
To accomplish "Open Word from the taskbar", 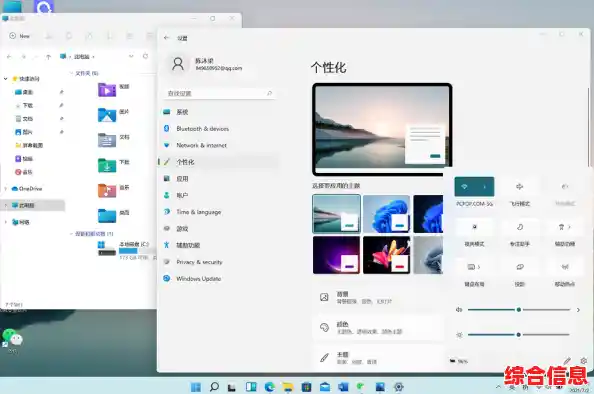I will click(x=343, y=387).
